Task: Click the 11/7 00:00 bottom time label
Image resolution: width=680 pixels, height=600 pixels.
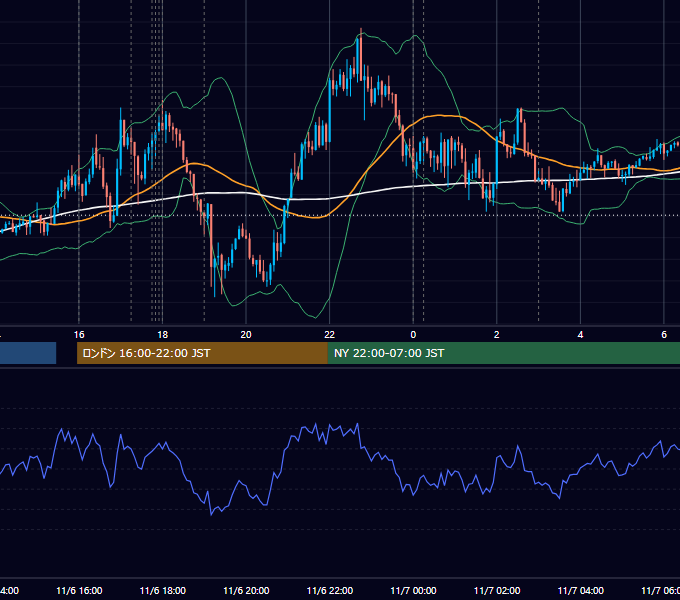Action: click(413, 590)
